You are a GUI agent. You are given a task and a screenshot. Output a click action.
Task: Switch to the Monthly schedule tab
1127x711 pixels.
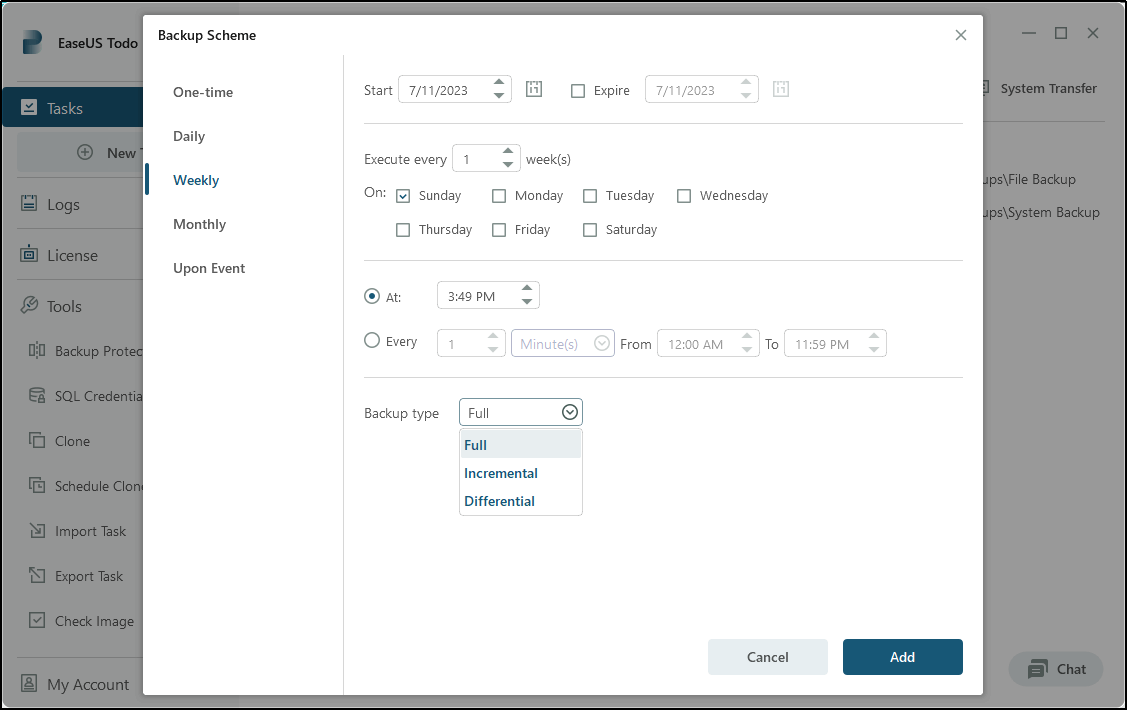click(199, 224)
